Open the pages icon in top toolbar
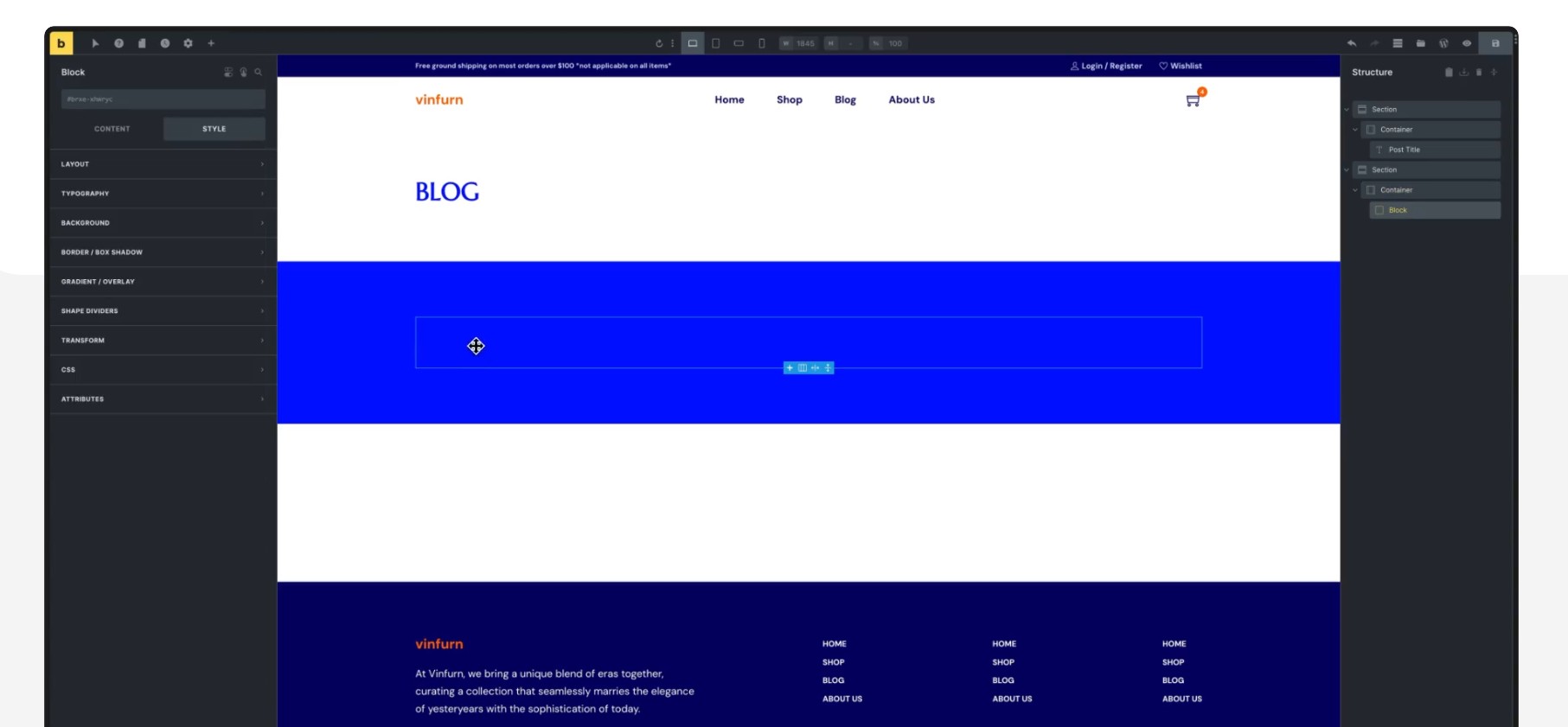This screenshot has width=1568, height=727. 142,43
